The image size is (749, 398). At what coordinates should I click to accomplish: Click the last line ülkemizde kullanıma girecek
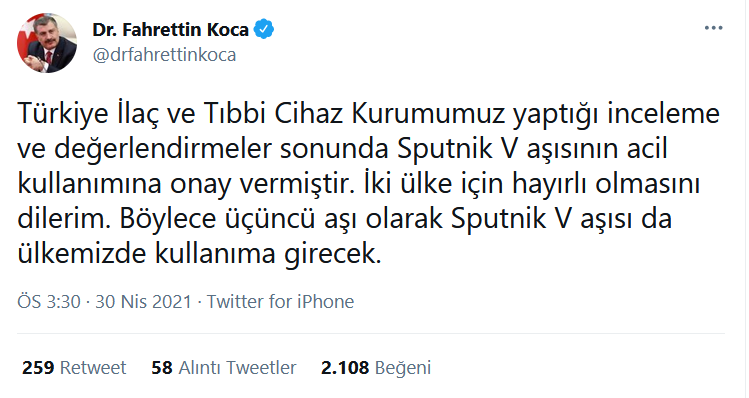pos(199,254)
